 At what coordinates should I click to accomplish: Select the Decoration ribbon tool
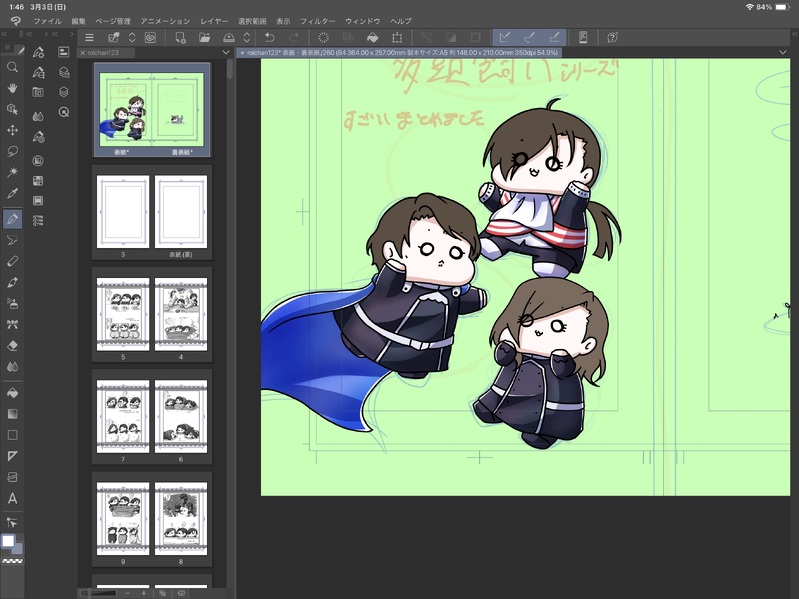12,324
